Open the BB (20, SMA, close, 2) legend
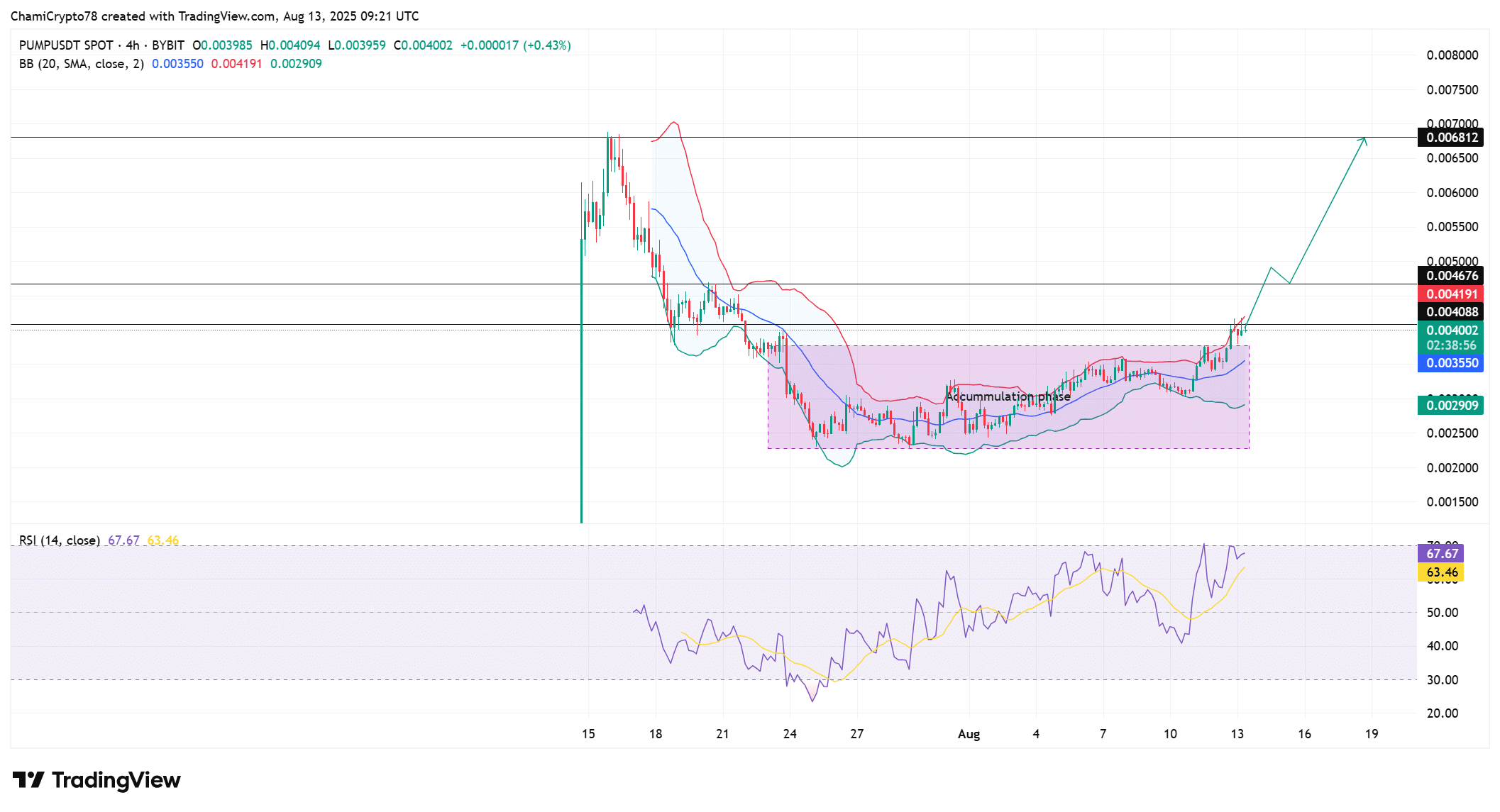This screenshot has width=1500, height=812. [81, 64]
